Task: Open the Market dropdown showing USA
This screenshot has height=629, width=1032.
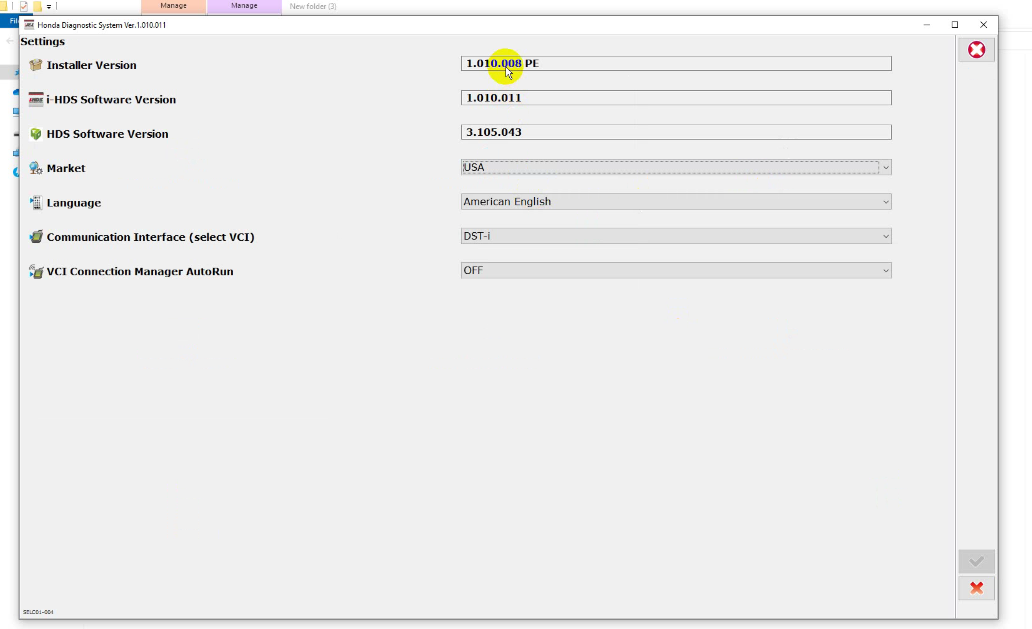Action: 675,168
